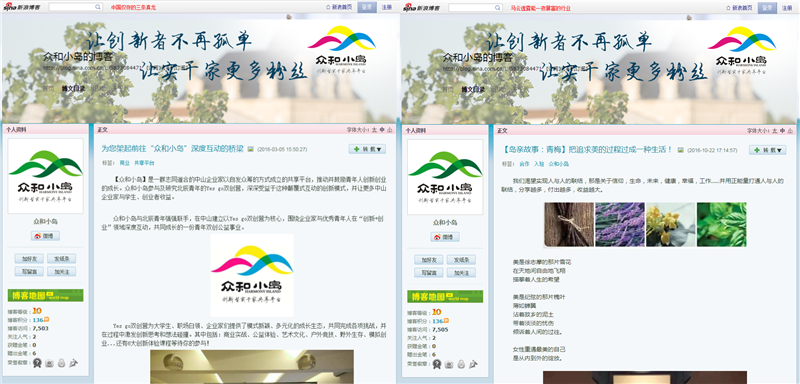
Task: Click 加关注 button in right profile
Action: tap(461, 273)
